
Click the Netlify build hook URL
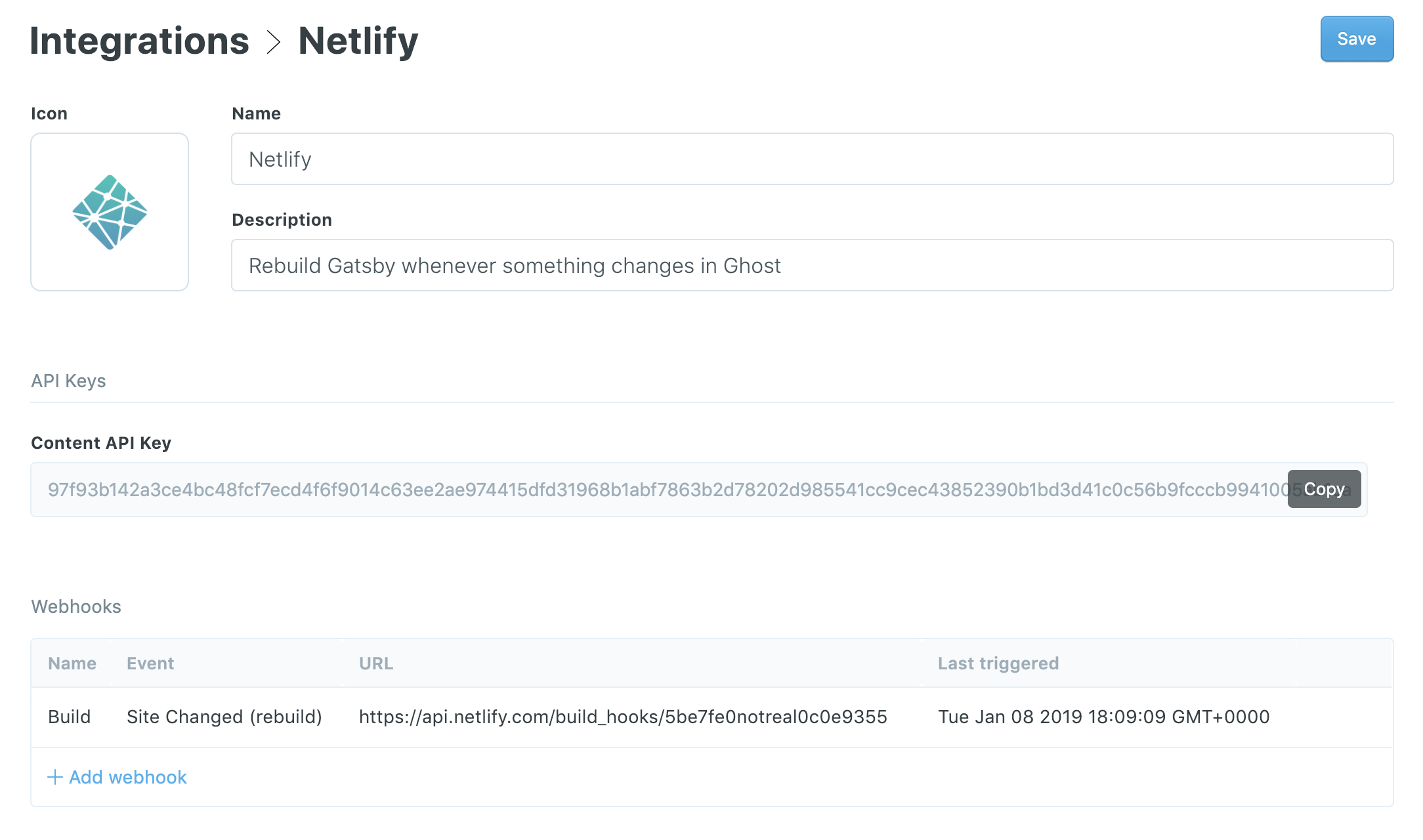pos(623,717)
